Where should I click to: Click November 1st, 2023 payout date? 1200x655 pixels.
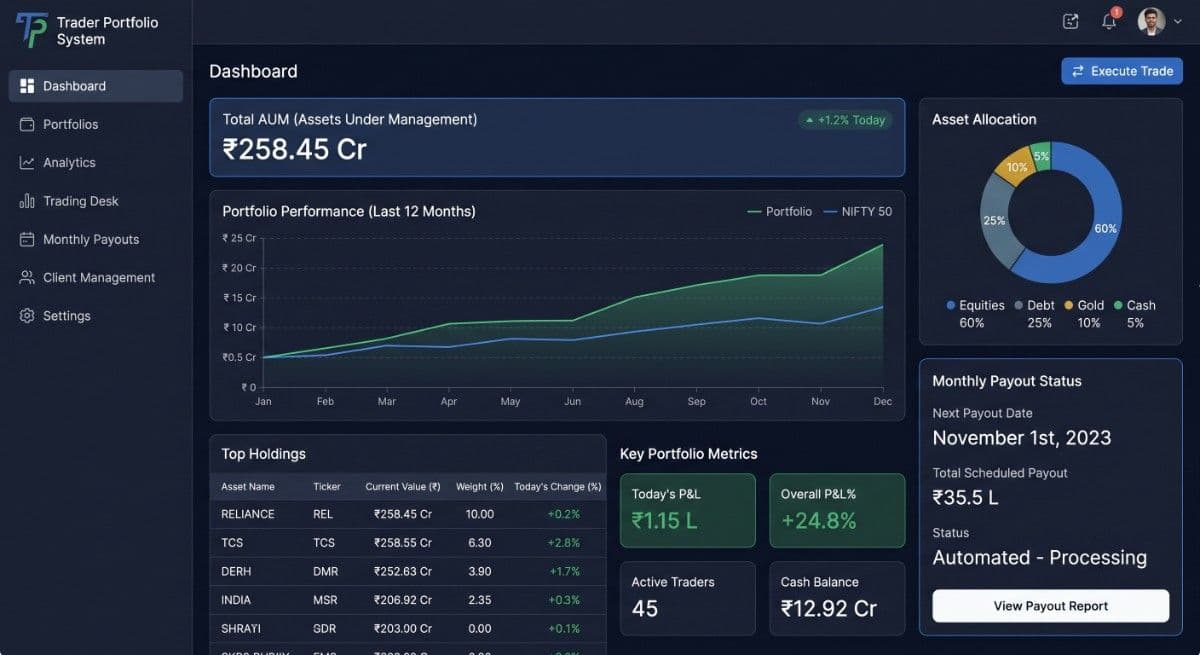tap(1022, 438)
